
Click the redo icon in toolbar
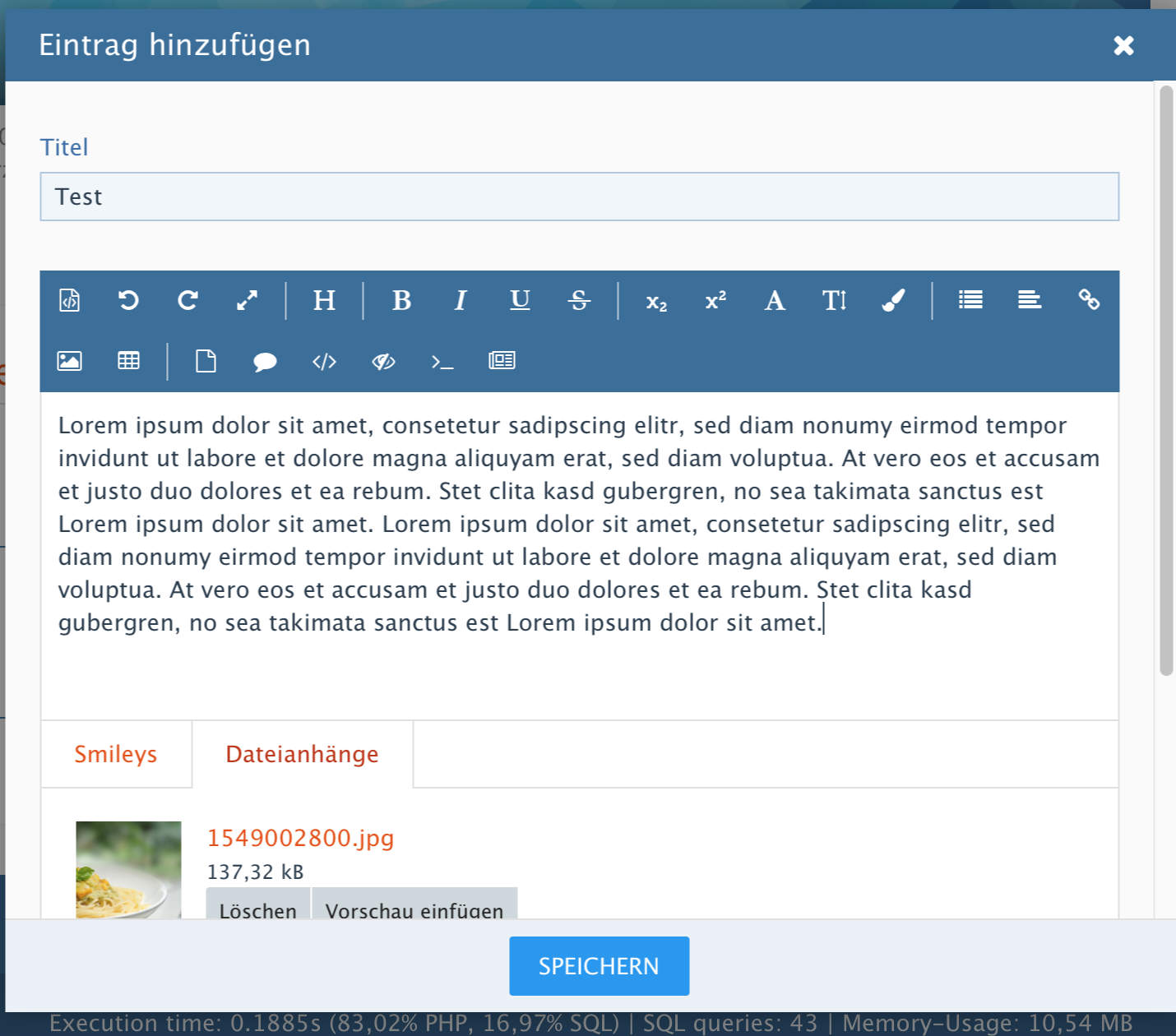188,300
